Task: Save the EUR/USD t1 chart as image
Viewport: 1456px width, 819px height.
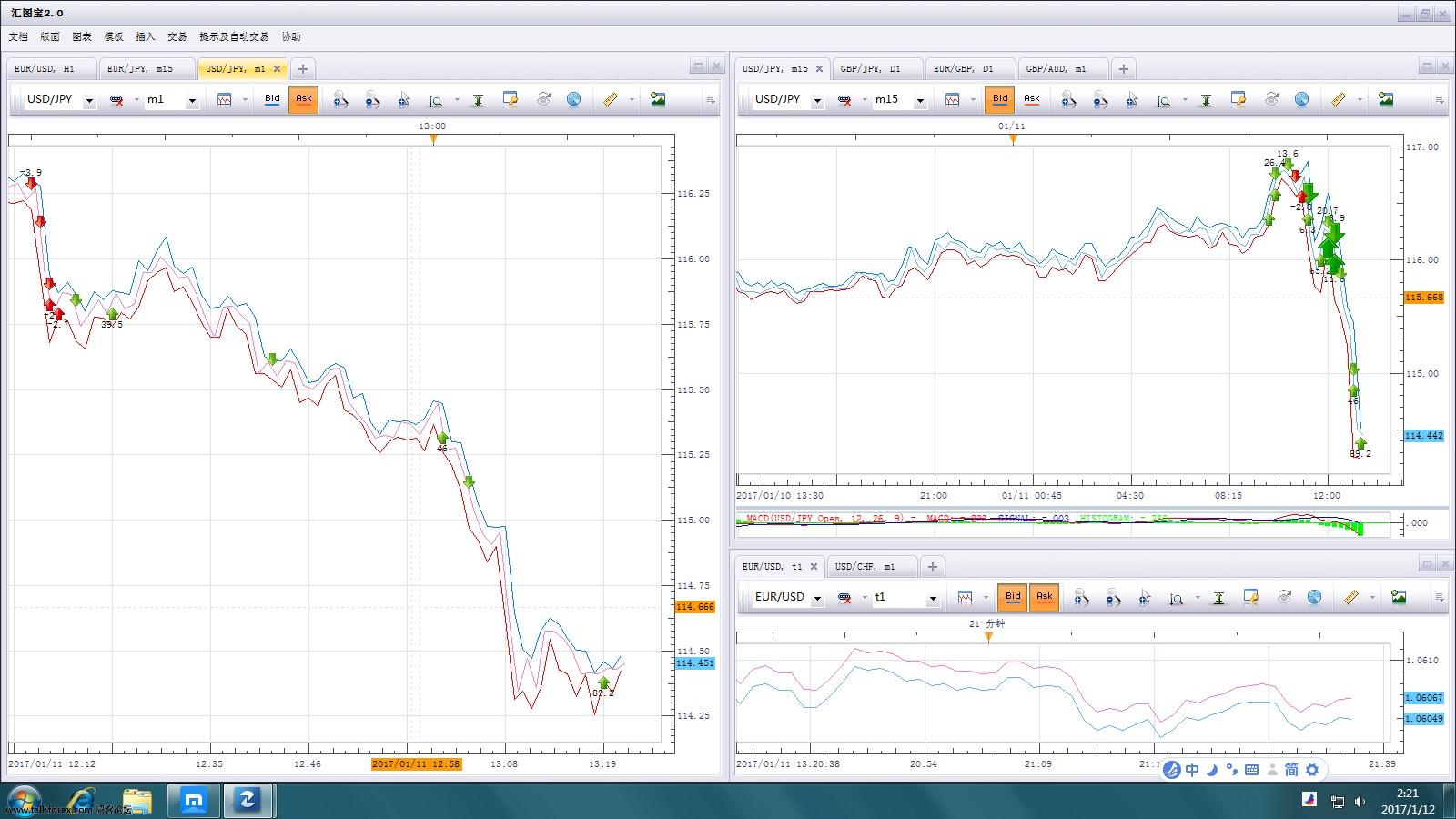Action: point(1399,597)
